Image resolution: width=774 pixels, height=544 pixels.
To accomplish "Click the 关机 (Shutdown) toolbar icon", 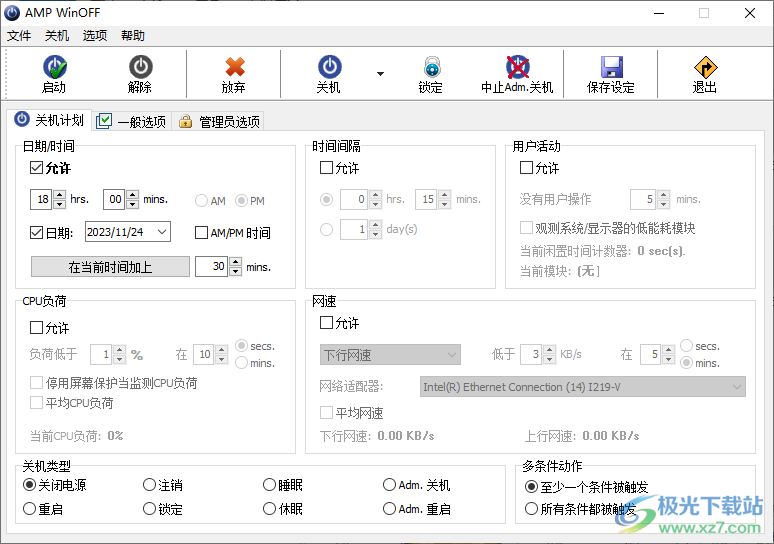I will pyautogui.click(x=329, y=67).
